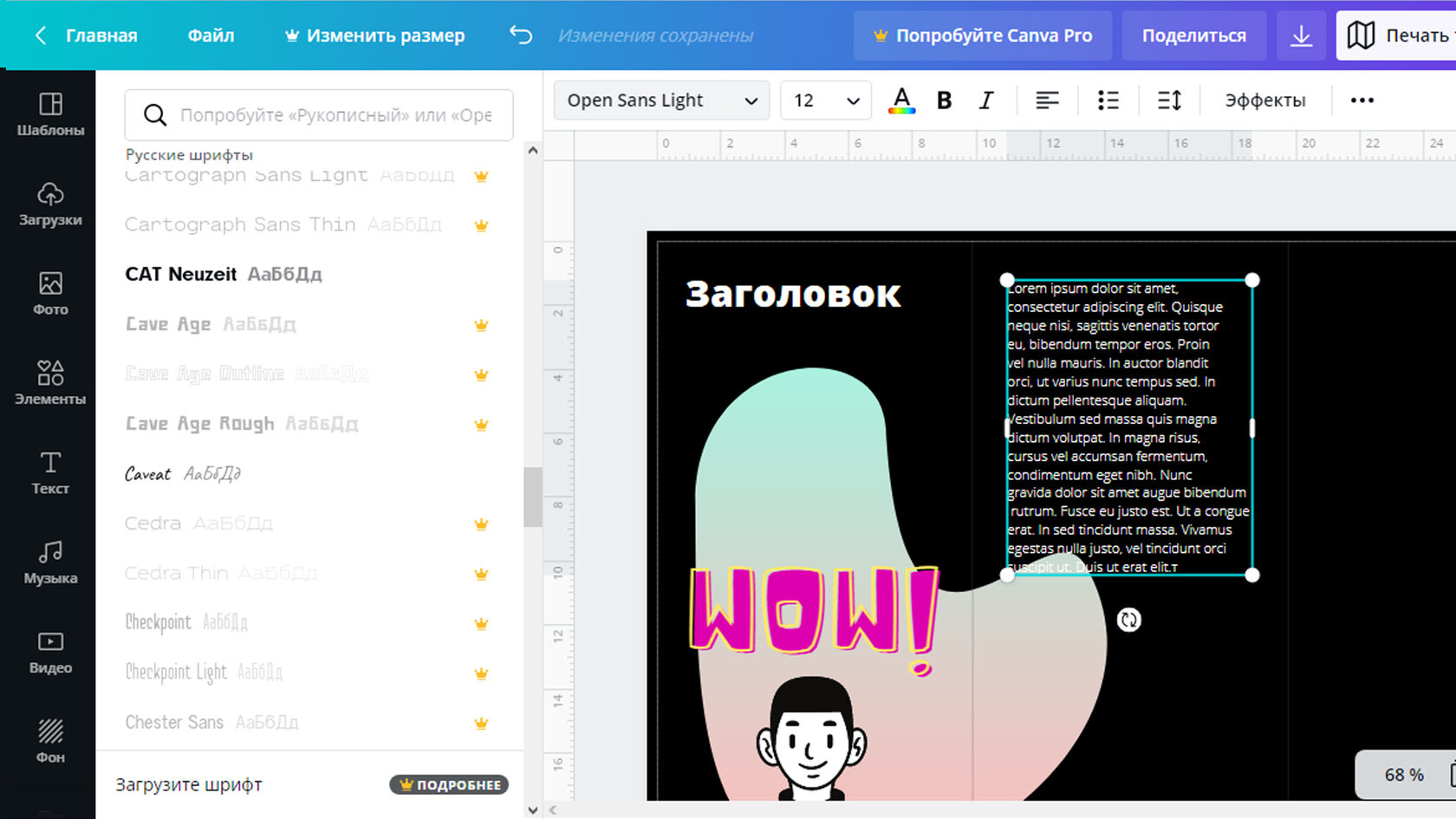Open the Музыка music panel
The height and width of the screenshot is (819, 1456).
pyautogui.click(x=50, y=562)
